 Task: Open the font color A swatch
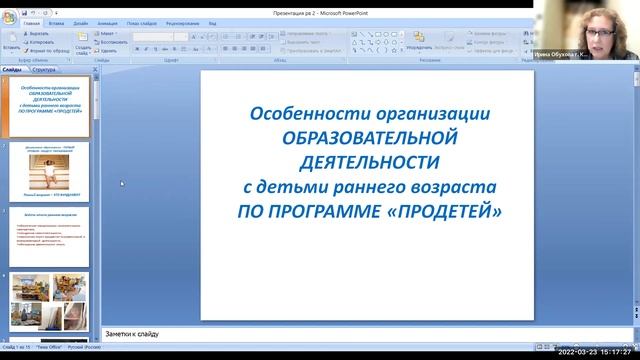209,49
